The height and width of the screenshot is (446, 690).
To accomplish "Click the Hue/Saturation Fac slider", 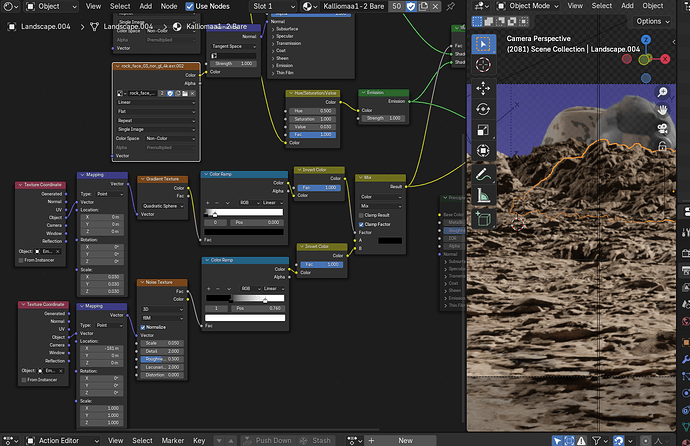I will [313, 135].
